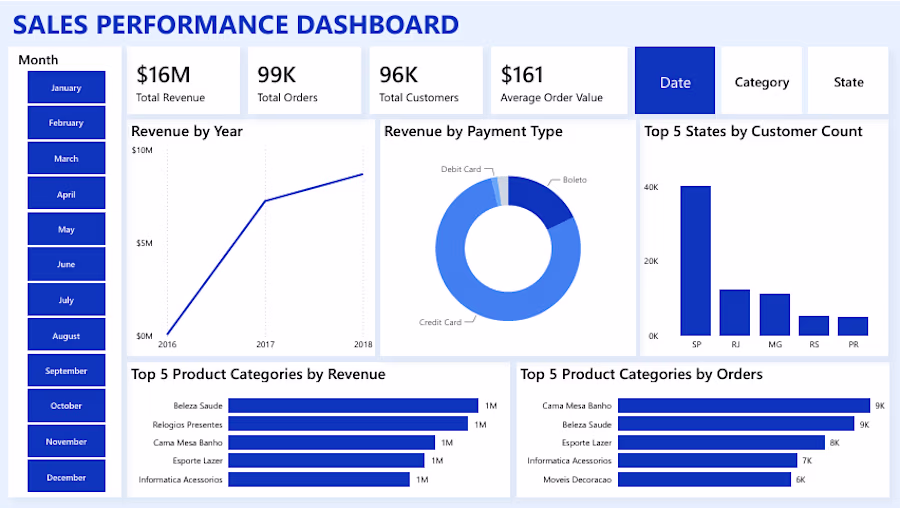Click the Revenue by Year title
This screenshot has width=900, height=509.
[187, 131]
